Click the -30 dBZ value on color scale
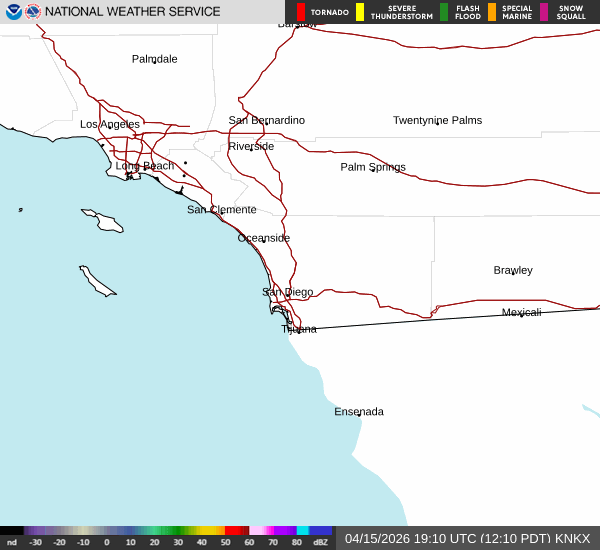The height and width of the screenshot is (550, 600). [x=36, y=542]
